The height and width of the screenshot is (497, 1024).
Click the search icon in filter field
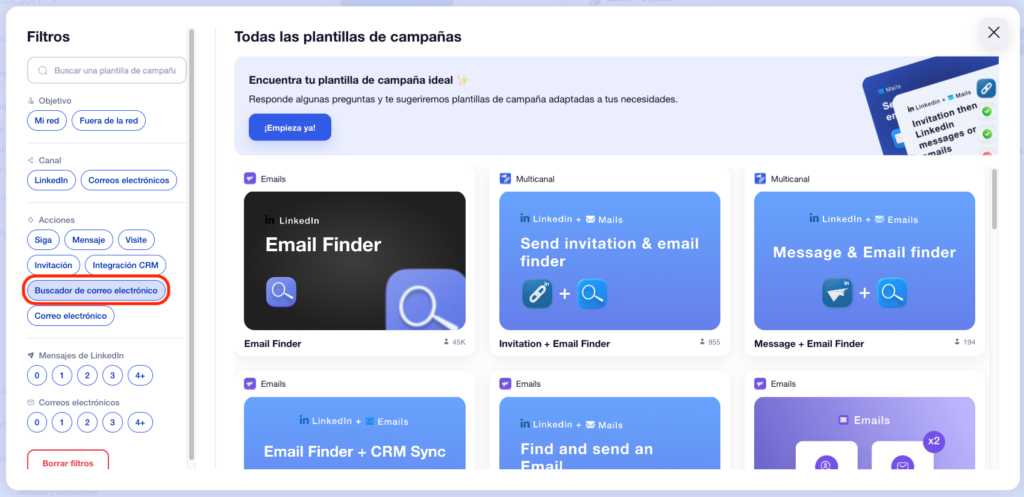tap(42, 71)
